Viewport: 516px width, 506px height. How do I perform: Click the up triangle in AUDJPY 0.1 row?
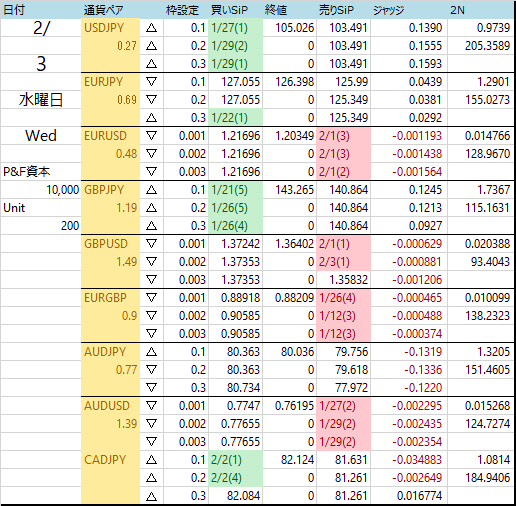151,352
